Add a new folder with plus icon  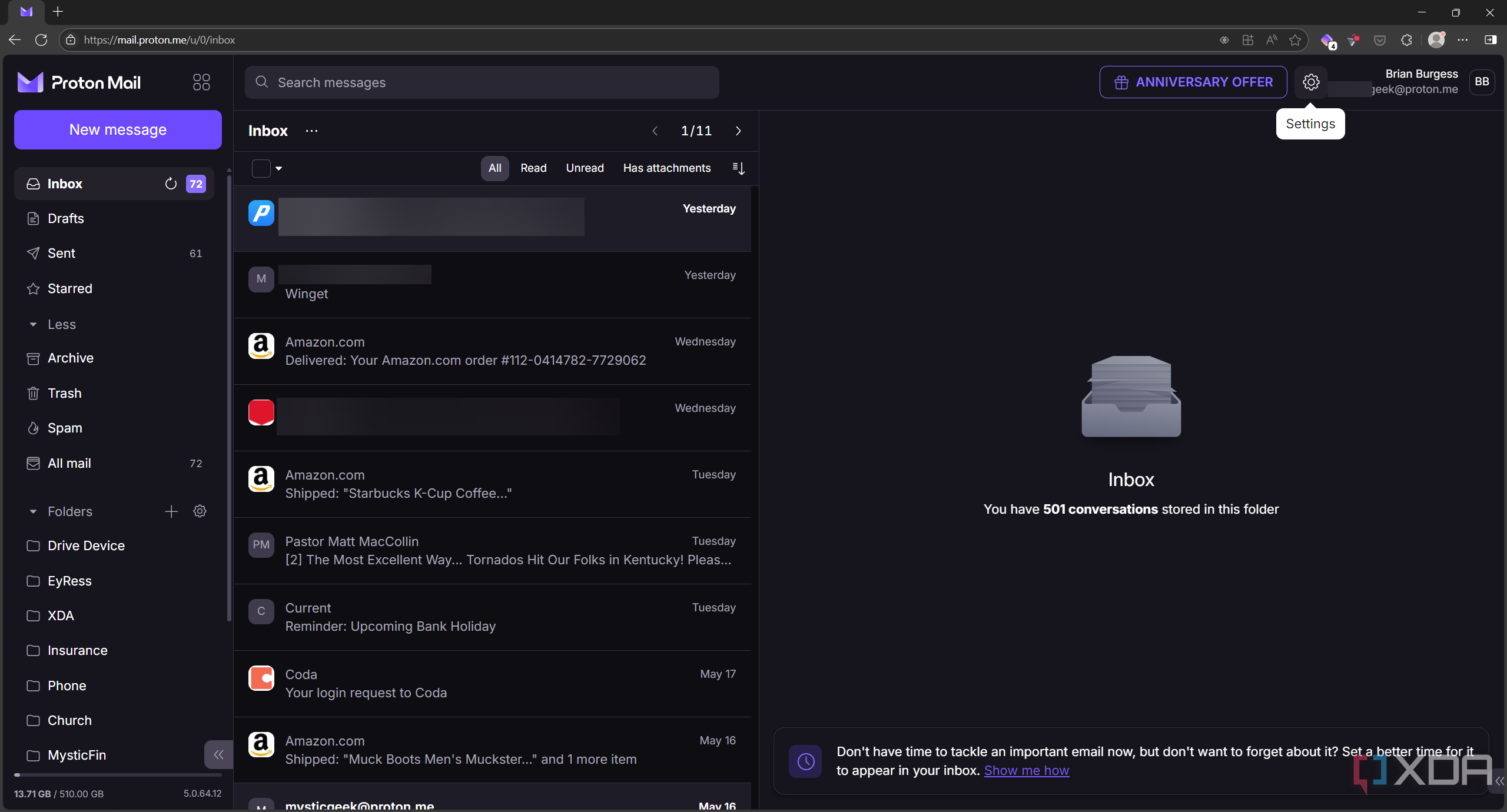(171, 511)
